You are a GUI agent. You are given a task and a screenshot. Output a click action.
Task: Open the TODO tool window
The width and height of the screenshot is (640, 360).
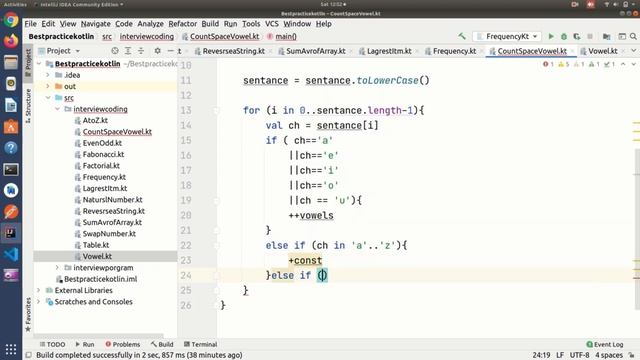(x=53, y=344)
